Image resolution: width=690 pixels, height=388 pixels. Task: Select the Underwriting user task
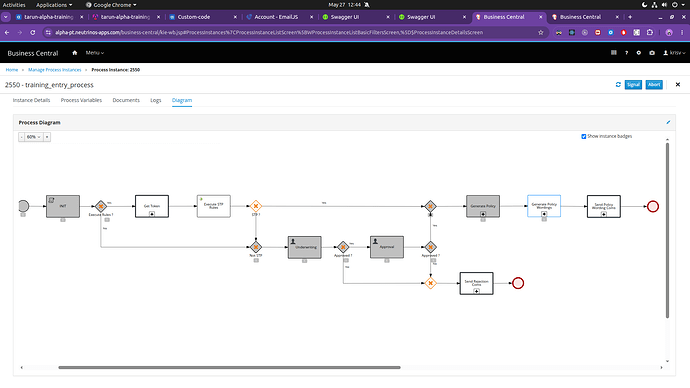tap(305, 247)
